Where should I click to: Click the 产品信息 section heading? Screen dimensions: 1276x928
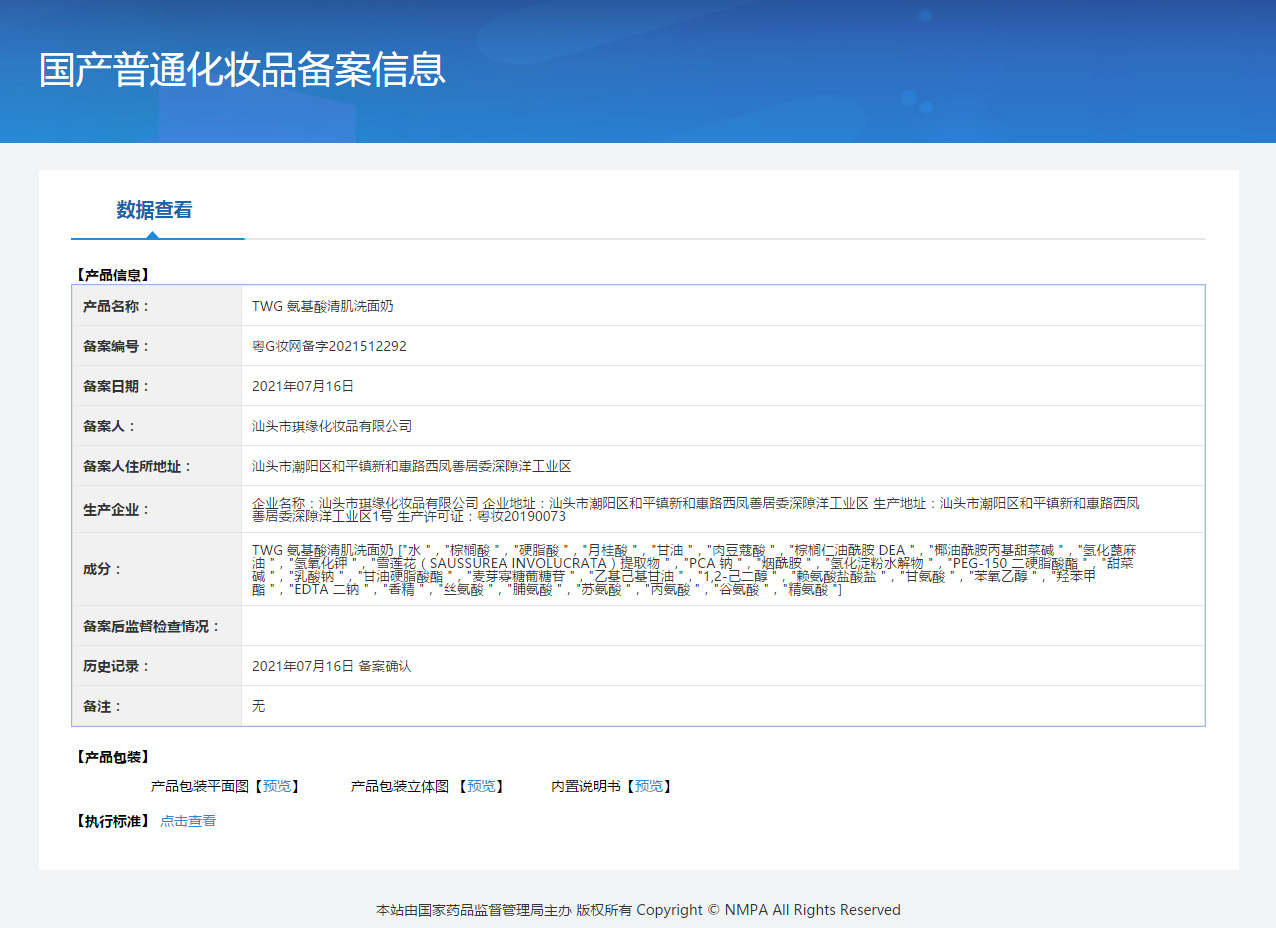click(x=112, y=274)
